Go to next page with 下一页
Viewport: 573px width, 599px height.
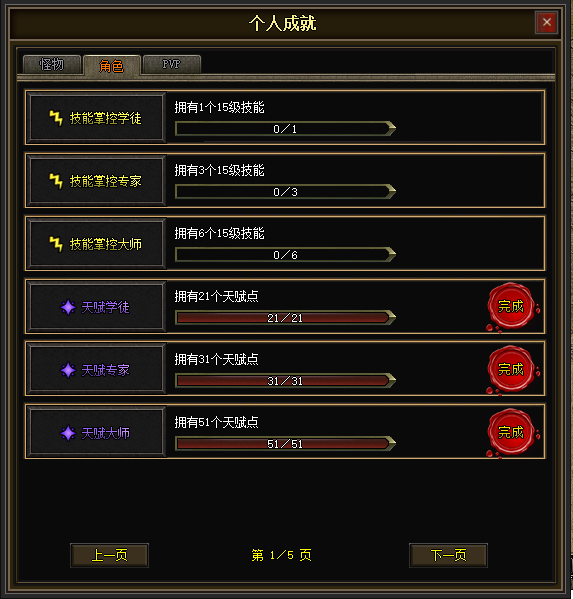(448, 555)
